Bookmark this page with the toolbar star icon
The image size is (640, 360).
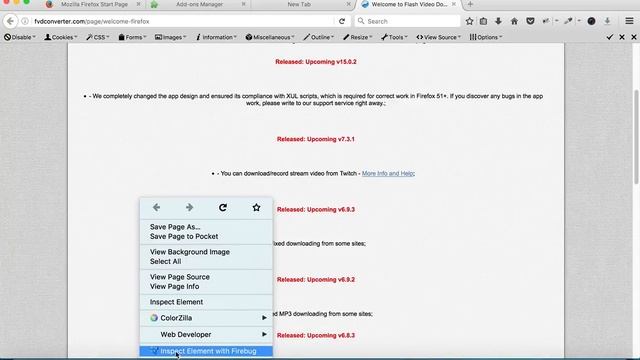[469, 21]
